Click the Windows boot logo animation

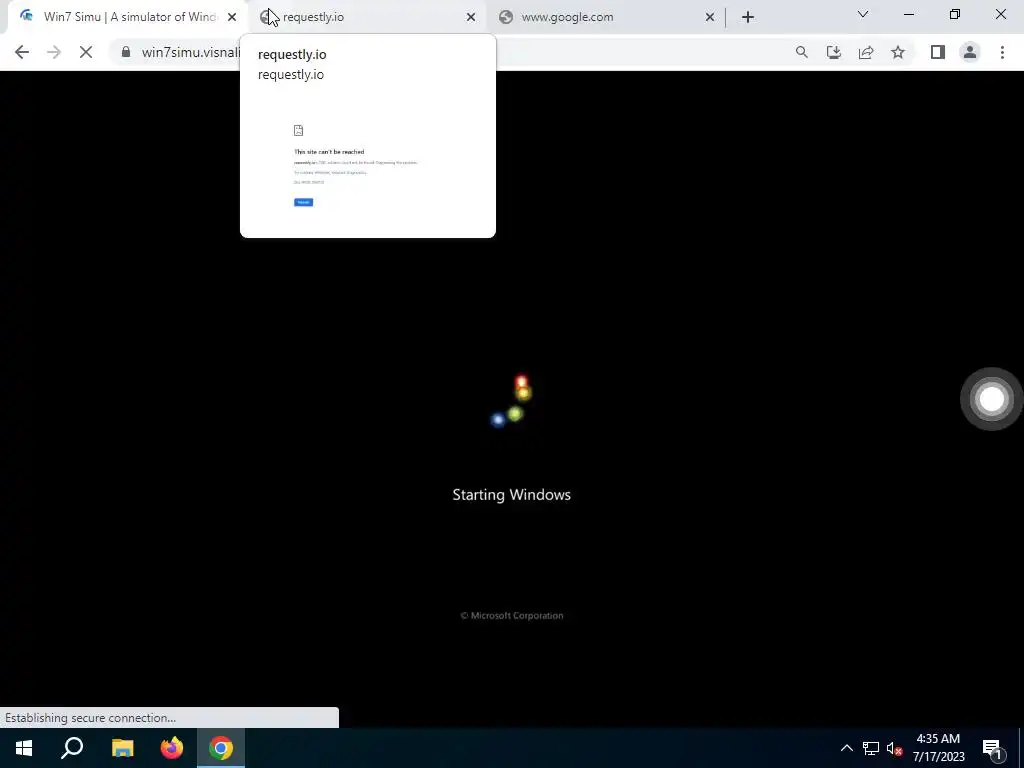tap(511, 400)
